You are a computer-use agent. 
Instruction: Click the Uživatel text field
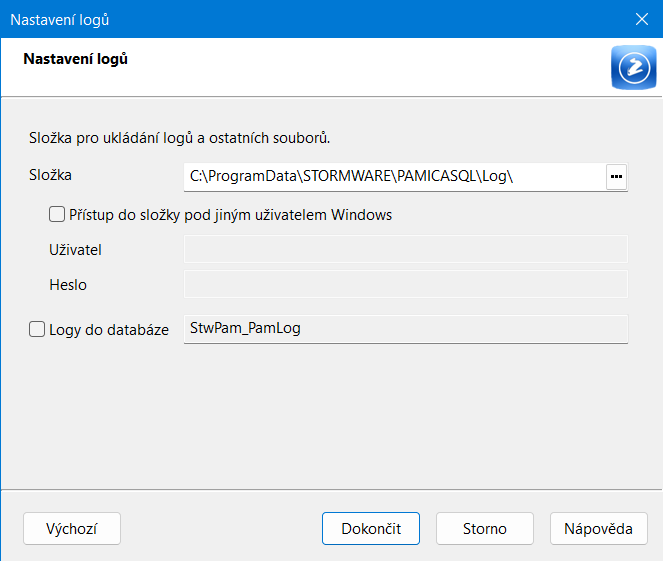[x=405, y=249]
